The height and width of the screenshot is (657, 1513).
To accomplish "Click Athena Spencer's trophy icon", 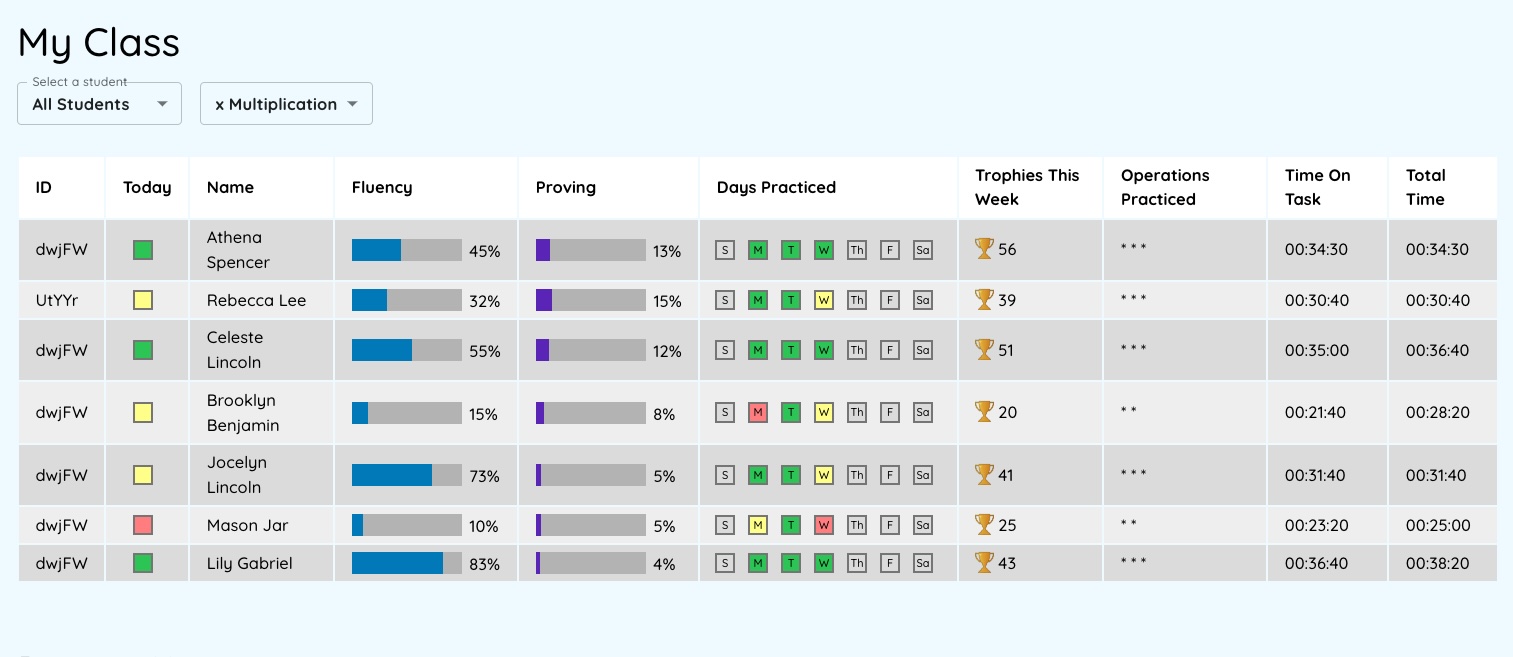I will click(x=984, y=249).
